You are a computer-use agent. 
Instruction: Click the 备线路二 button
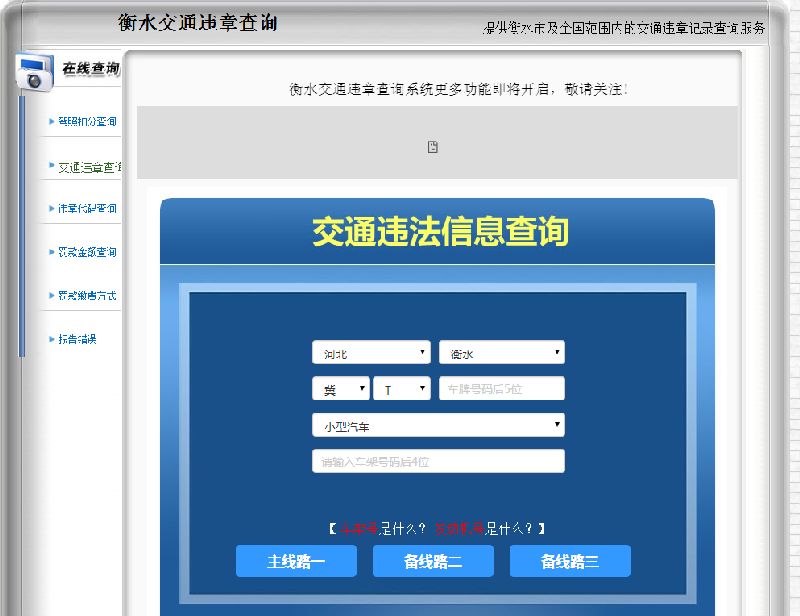[x=433, y=561]
